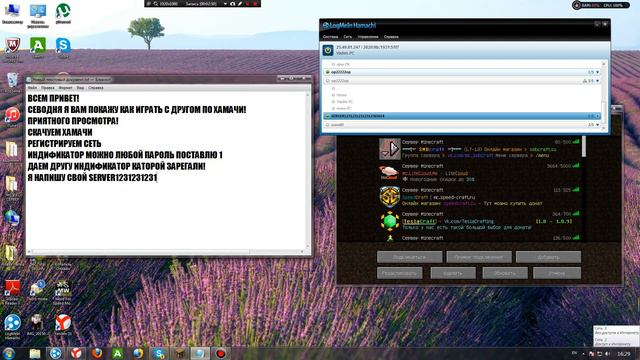Viewport: 640px width, 360px height.
Task: Toggle the selected SERVER network status icon
Action: tap(327, 116)
